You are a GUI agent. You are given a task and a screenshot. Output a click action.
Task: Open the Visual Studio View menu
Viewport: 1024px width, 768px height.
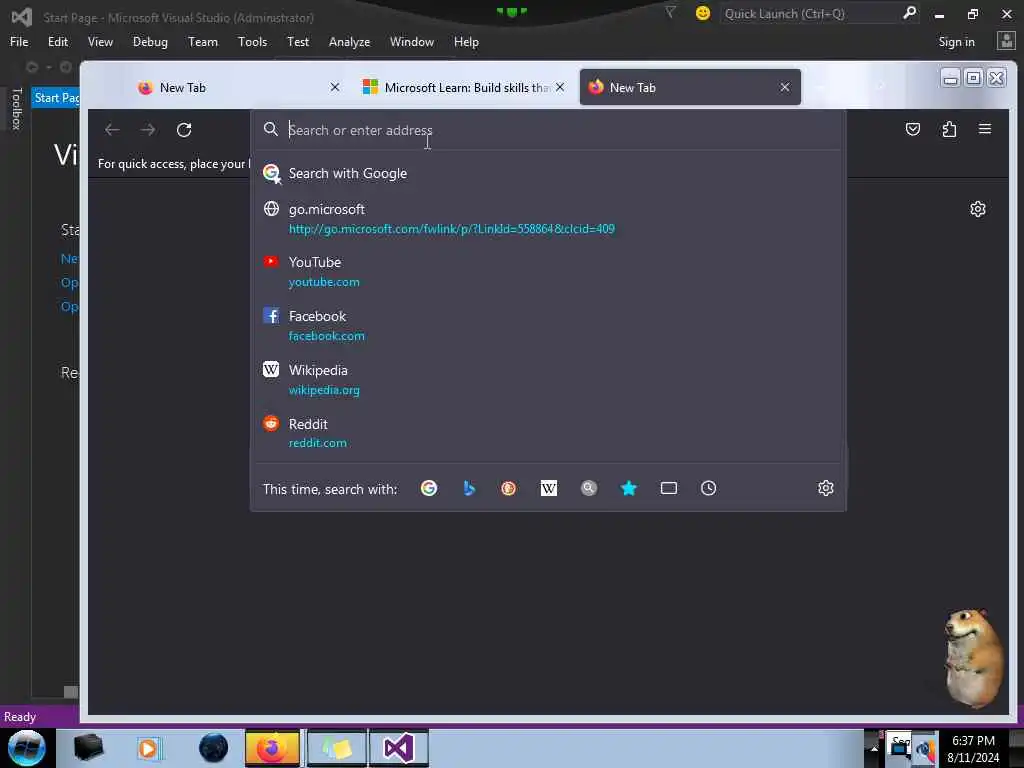100,42
